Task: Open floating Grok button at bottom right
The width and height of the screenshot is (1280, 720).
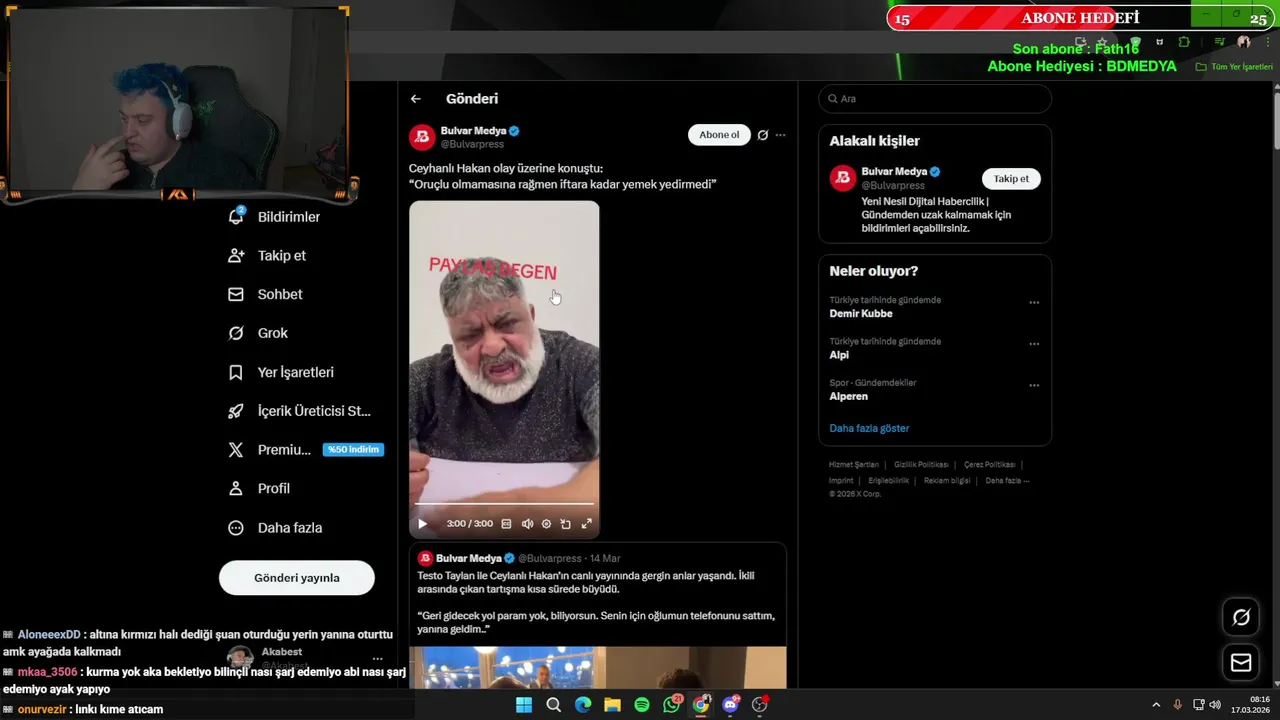Action: point(1241,618)
